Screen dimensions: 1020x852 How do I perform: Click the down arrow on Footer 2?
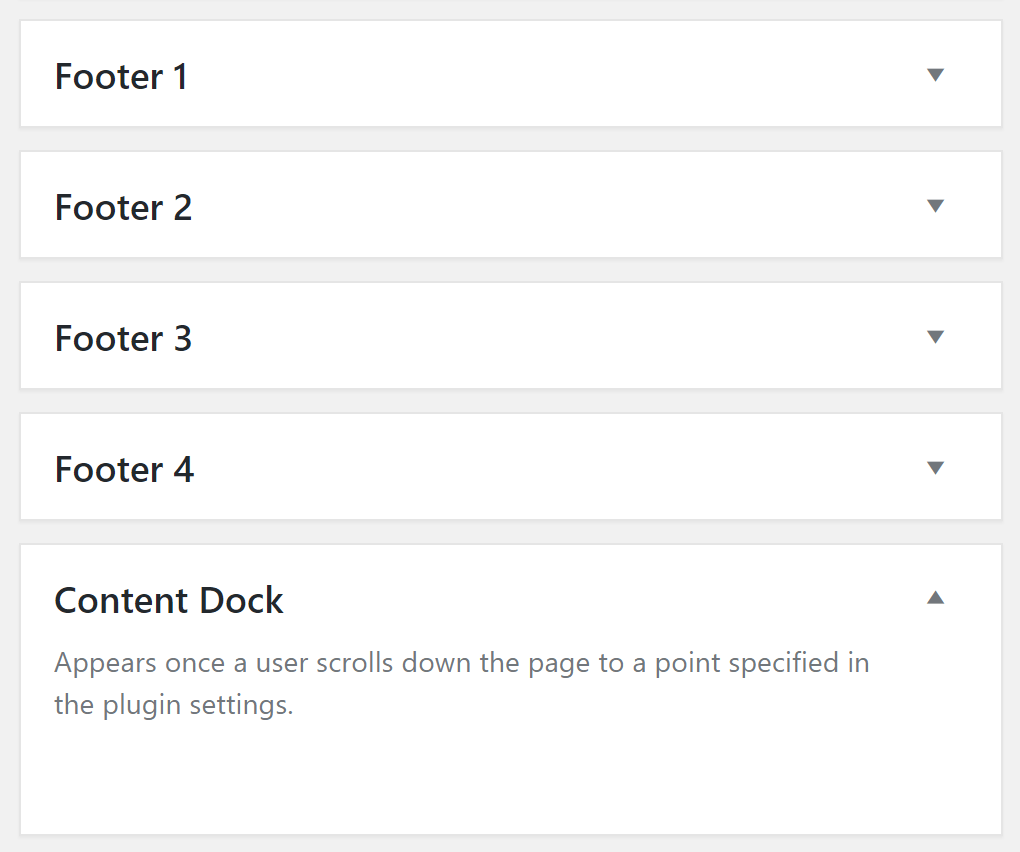tap(935, 205)
